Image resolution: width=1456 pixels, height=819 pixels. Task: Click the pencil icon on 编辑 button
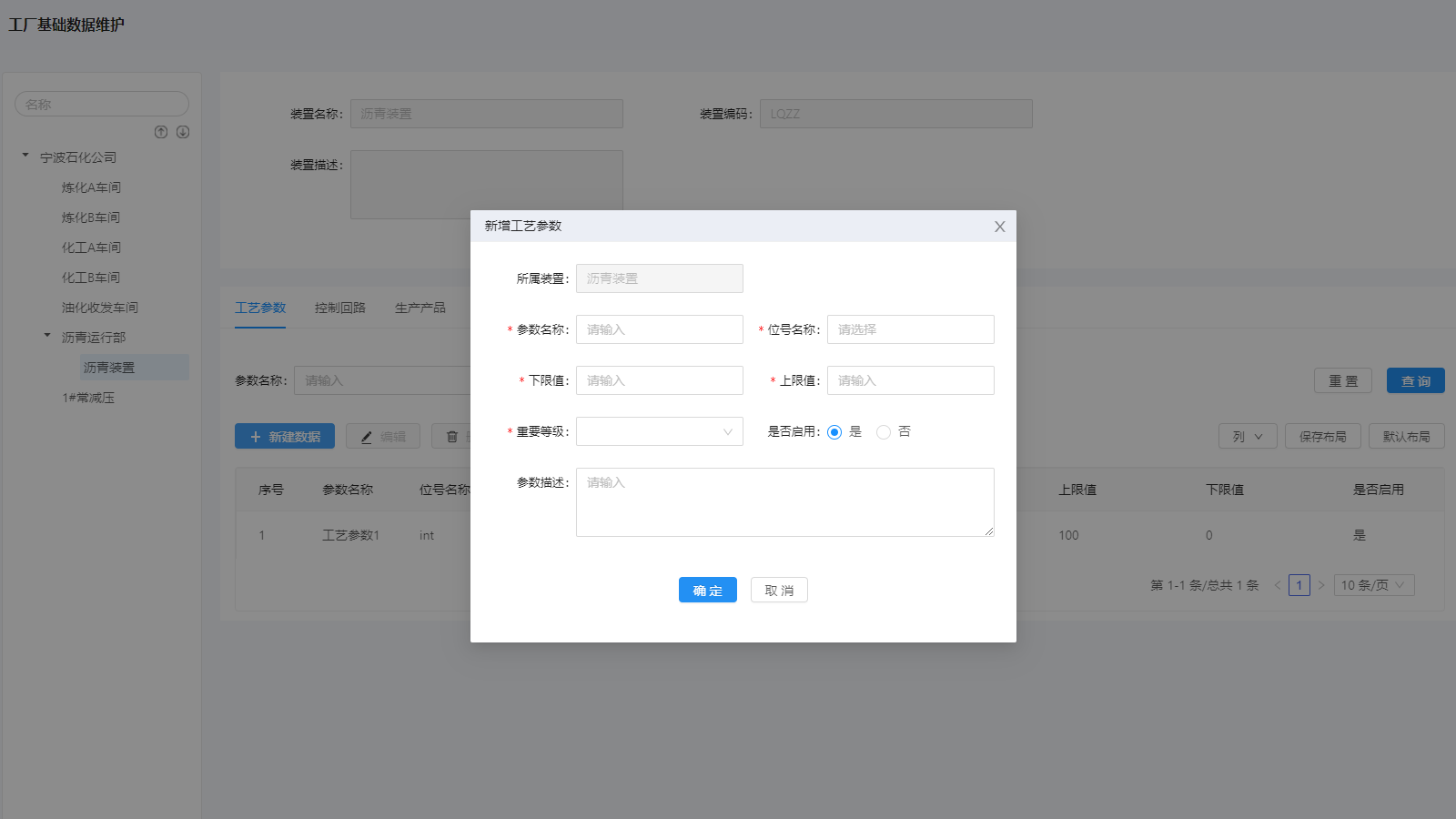367,437
